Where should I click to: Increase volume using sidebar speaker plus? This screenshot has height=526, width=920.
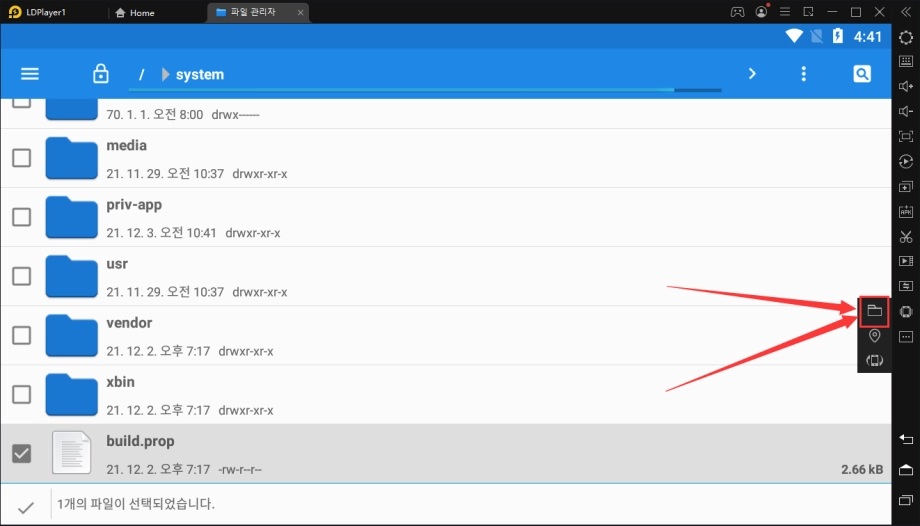click(x=906, y=86)
